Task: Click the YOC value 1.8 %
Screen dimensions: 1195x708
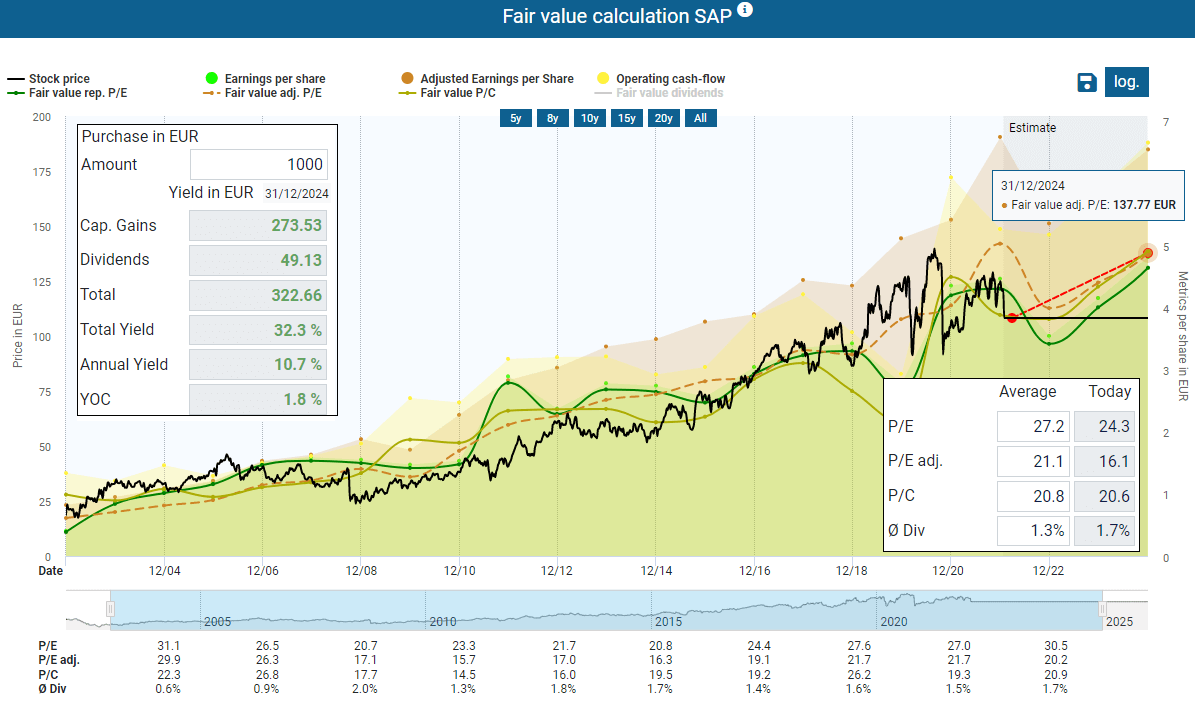Action: 258,399
